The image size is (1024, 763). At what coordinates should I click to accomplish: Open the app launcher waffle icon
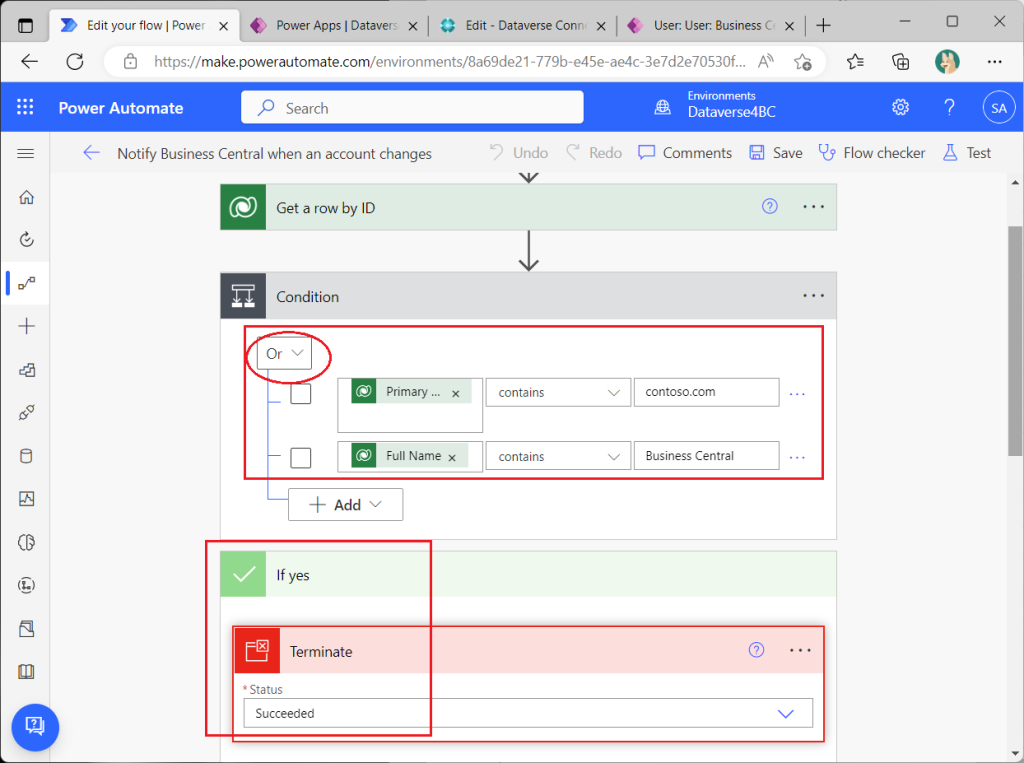(x=25, y=107)
